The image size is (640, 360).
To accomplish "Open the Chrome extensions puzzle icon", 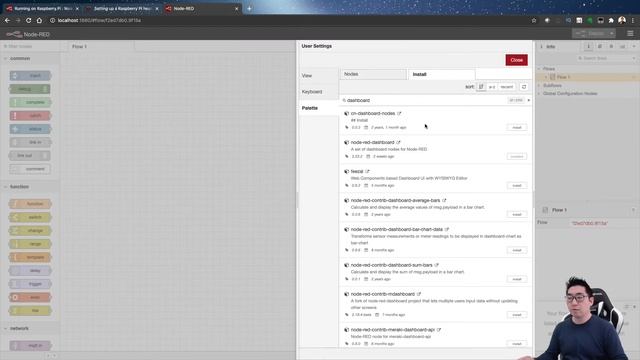I will point(611,20).
